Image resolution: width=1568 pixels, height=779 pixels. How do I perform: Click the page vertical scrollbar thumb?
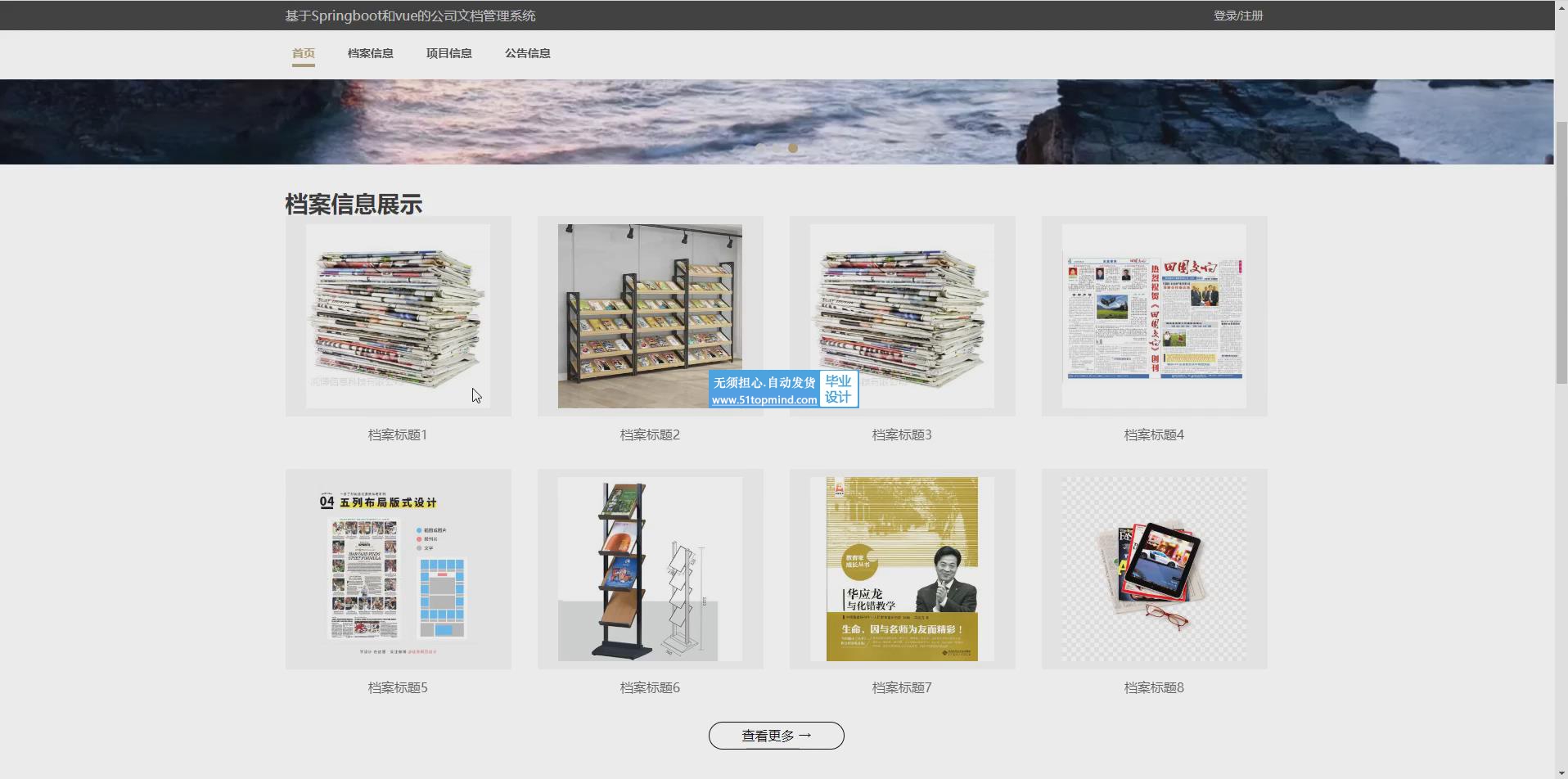pyautogui.click(x=1561, y=252)
